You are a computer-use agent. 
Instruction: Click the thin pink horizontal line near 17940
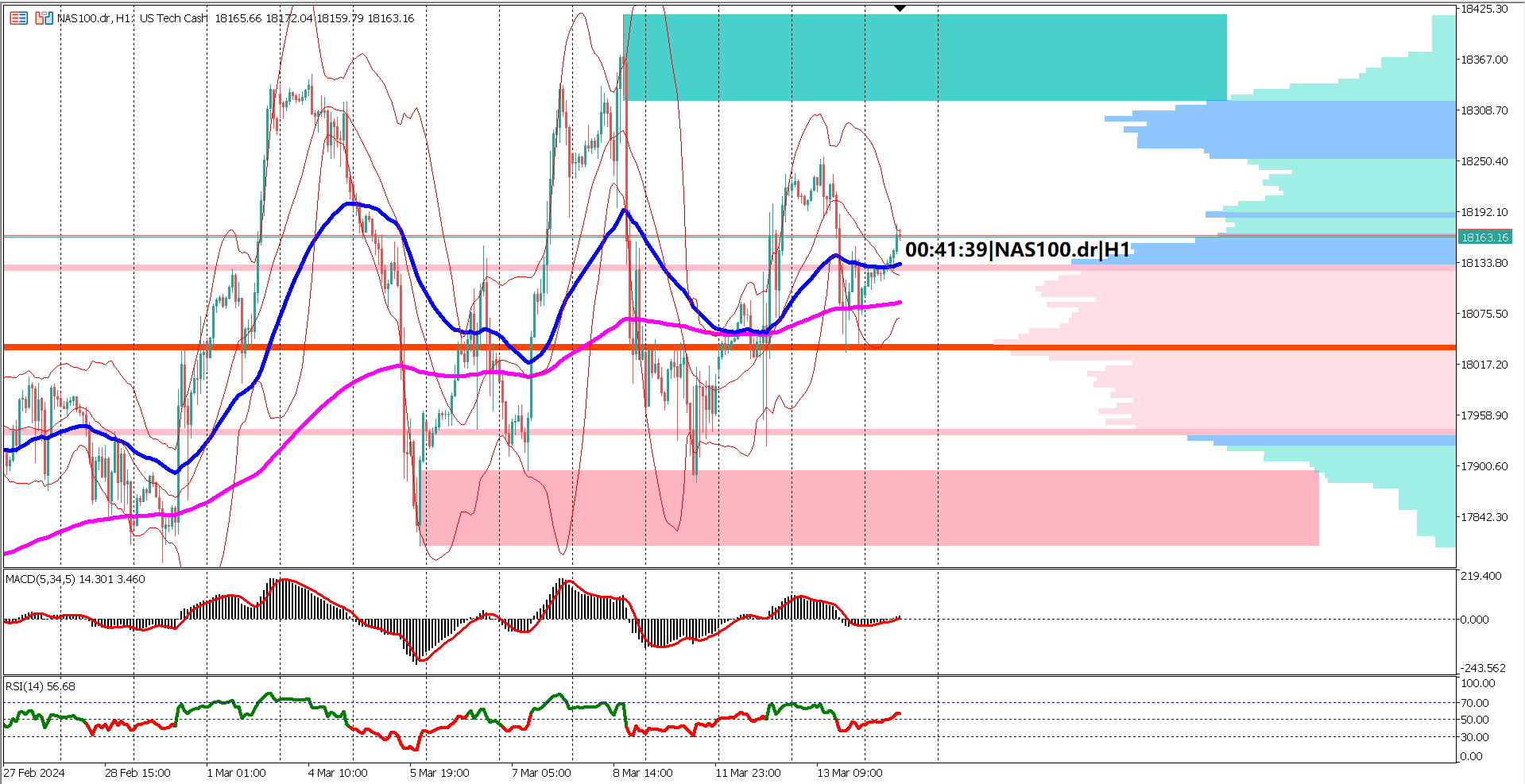click(x=556, y=432)
